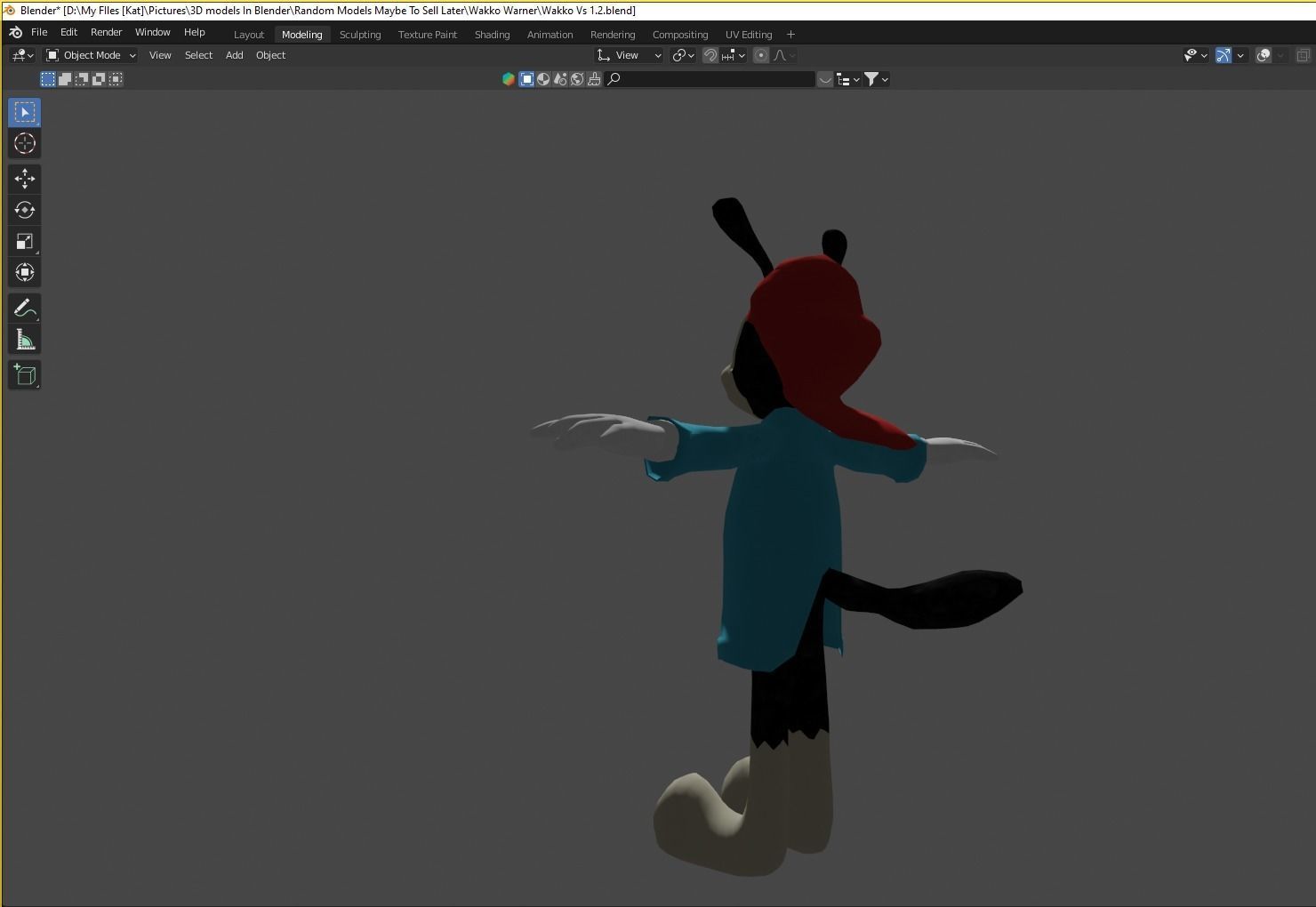Open the snapping options dropdown
Screen dimensions: 1316x907
[x=734, y=55]
